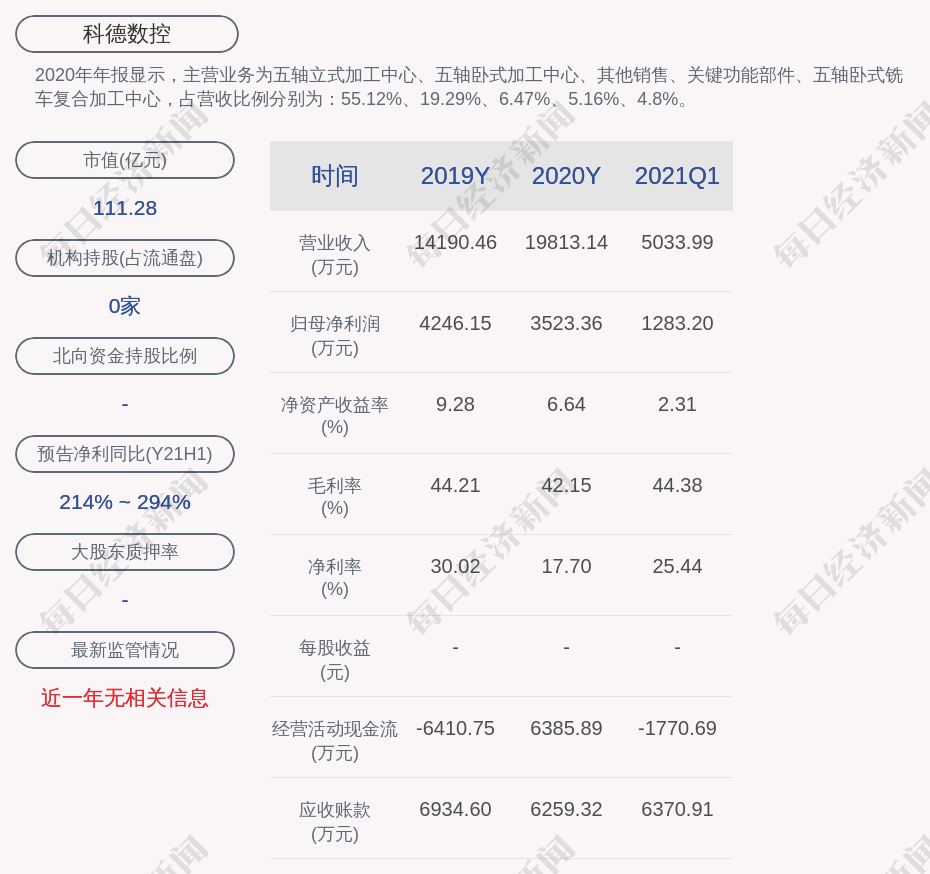
Task: Click the ROE value 6.64
Action: tap(566, 404)
